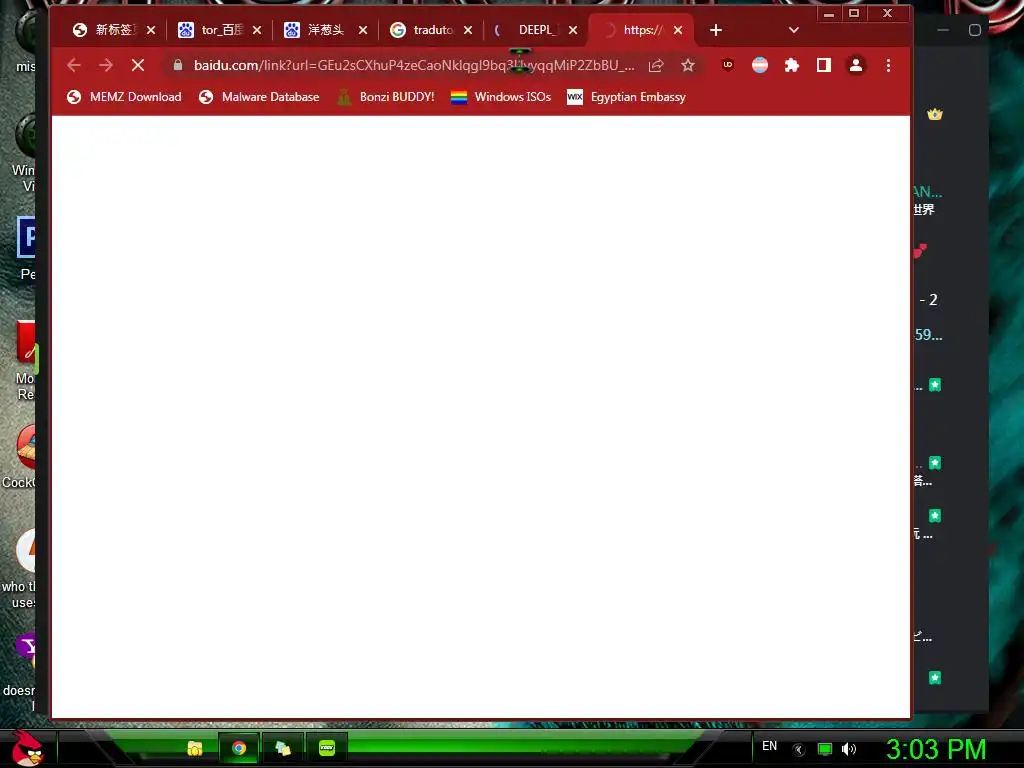Open the Windows ISOs bookmark
Screen dimensions: 1024x768
point(501,97)
